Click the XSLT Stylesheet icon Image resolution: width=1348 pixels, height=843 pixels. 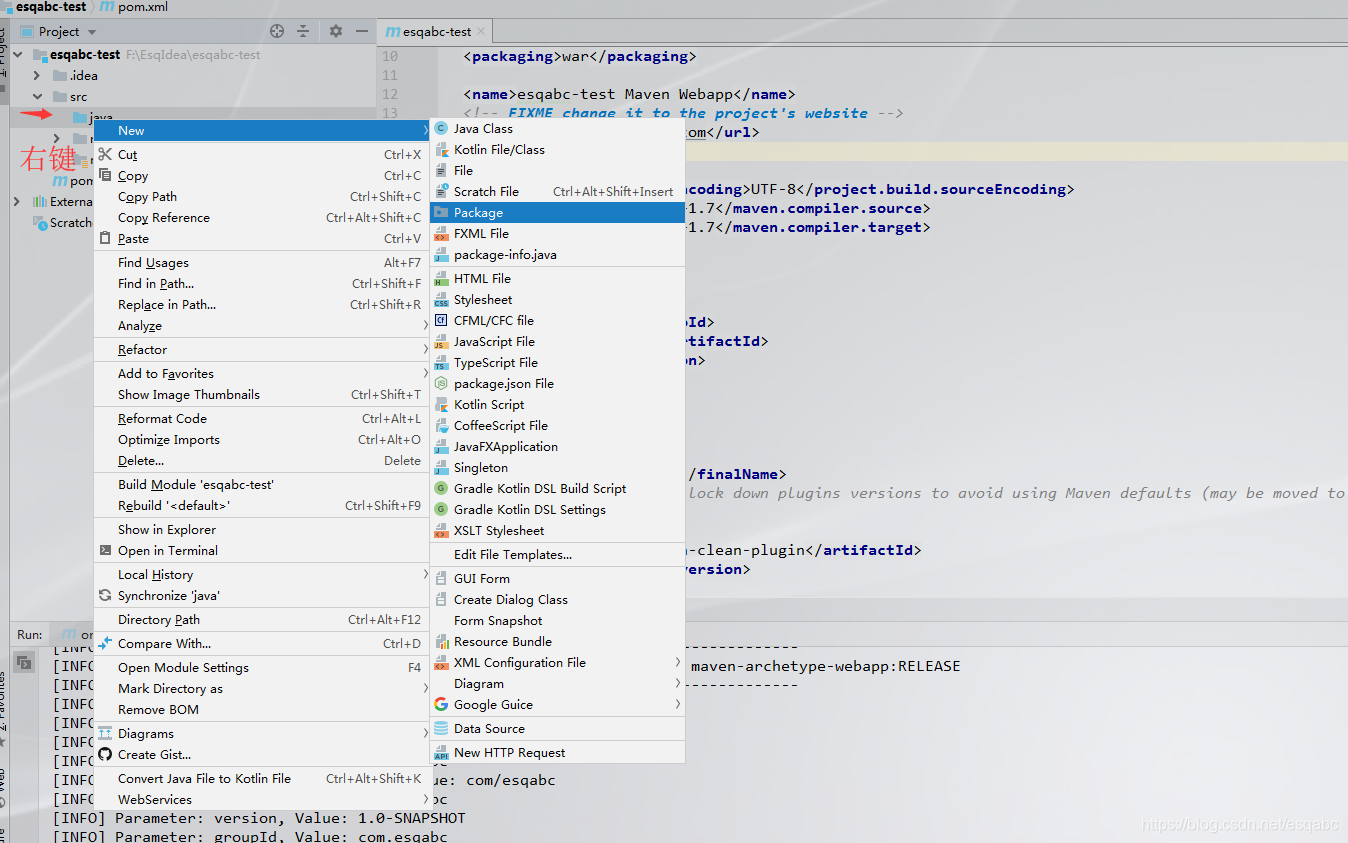441,531
